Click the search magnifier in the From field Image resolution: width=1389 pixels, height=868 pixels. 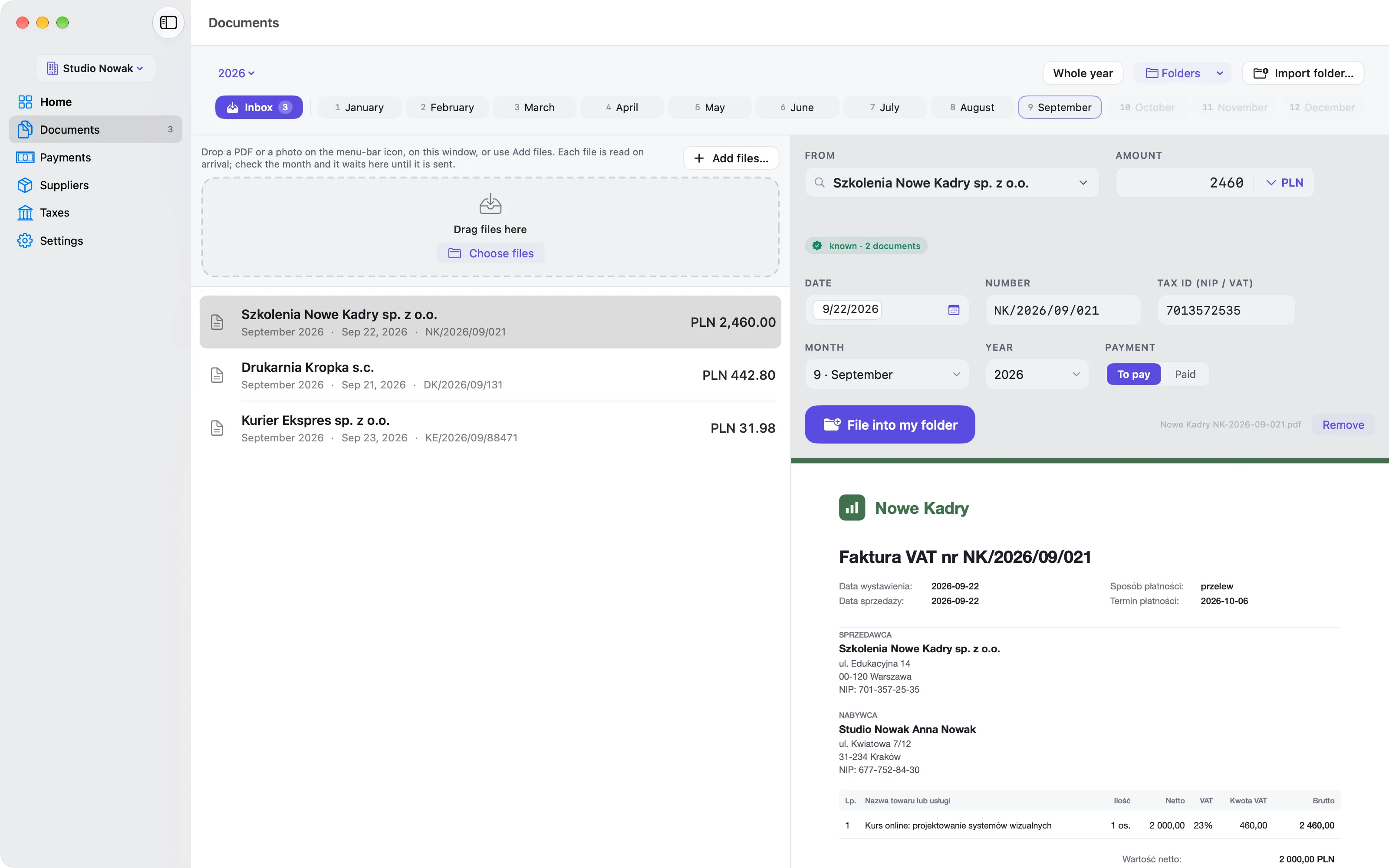[820, 183]
